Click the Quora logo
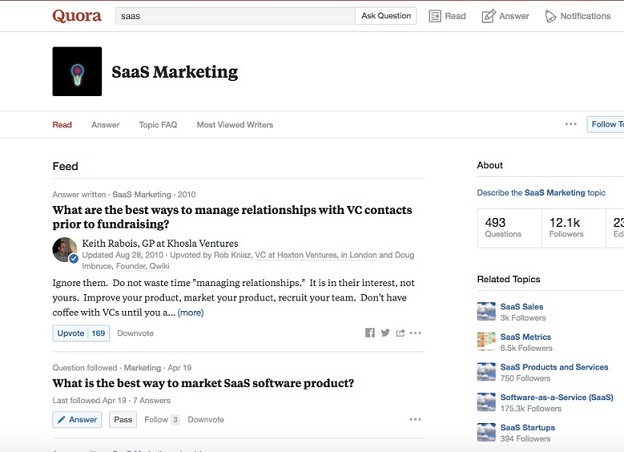This screenshot has width=624, height=452. pyautogui.click(x=77, y=16)
